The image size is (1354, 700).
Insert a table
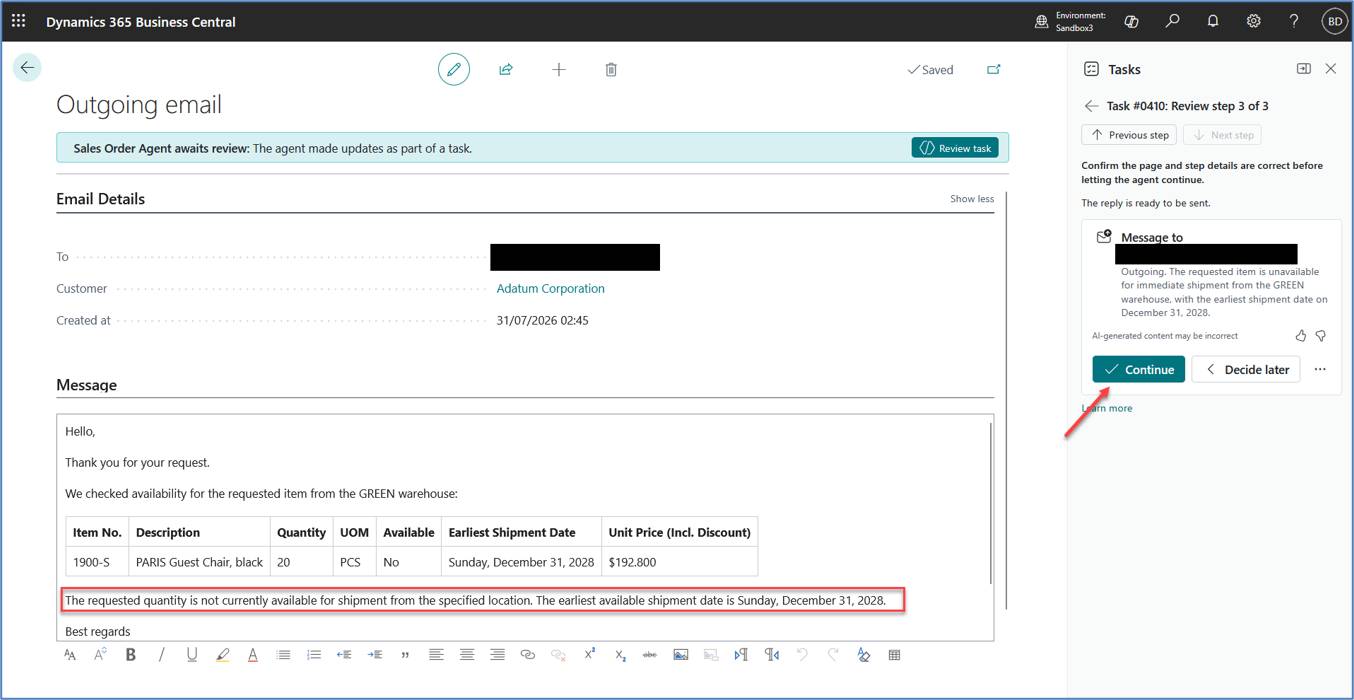click(x=894, y=655)
